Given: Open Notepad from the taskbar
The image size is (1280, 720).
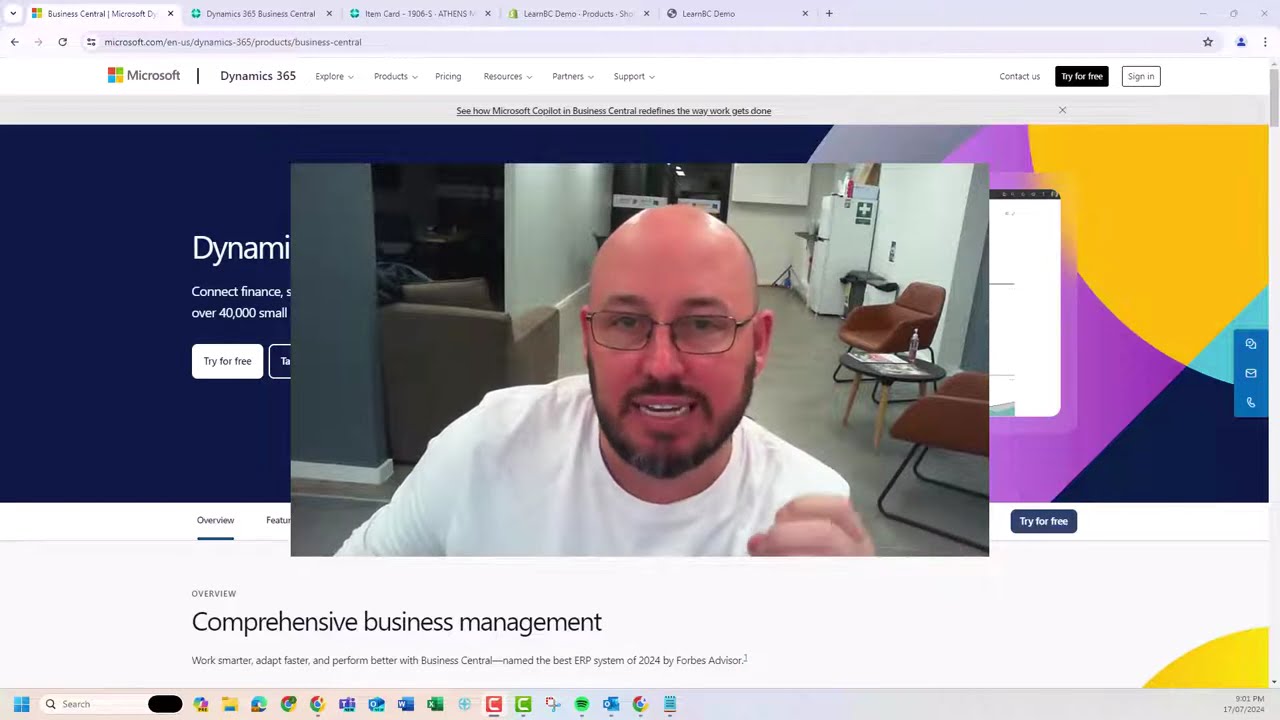Looking at the screenshot, I should 670,704.
